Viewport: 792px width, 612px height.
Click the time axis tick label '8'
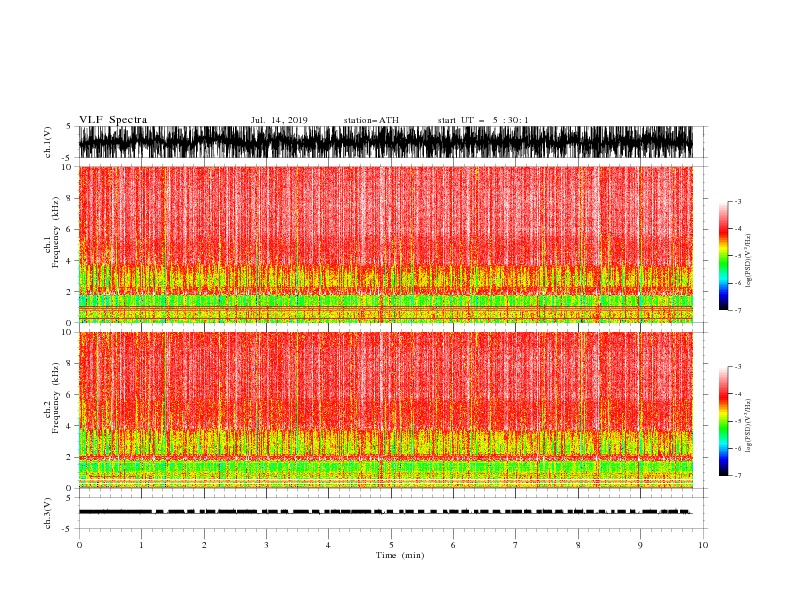click(578, 545)
